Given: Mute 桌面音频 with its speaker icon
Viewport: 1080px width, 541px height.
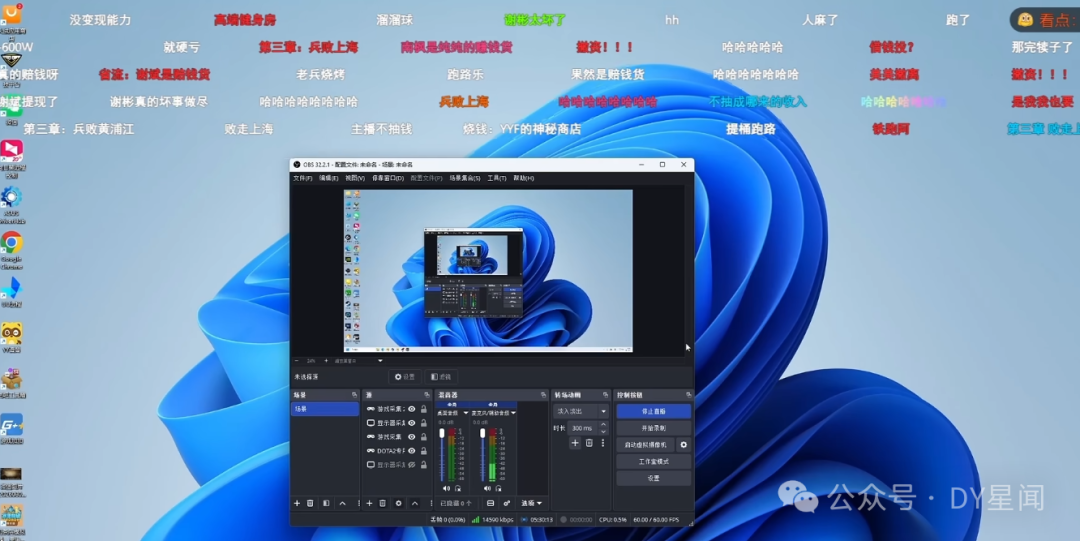Looking at the screenshot, I should click(x=446, y=489).
